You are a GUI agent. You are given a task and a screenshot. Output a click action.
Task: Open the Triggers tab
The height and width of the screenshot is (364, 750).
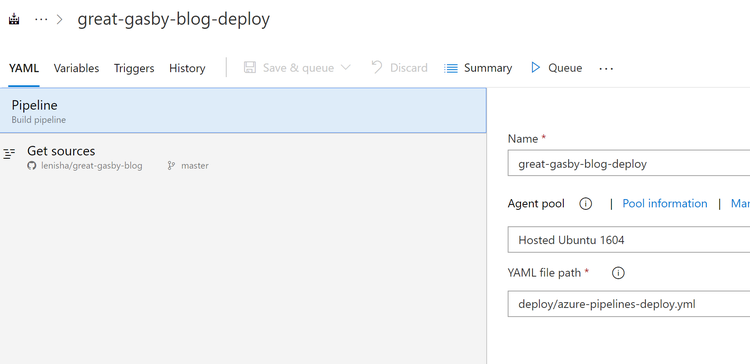tap(134, 68)
